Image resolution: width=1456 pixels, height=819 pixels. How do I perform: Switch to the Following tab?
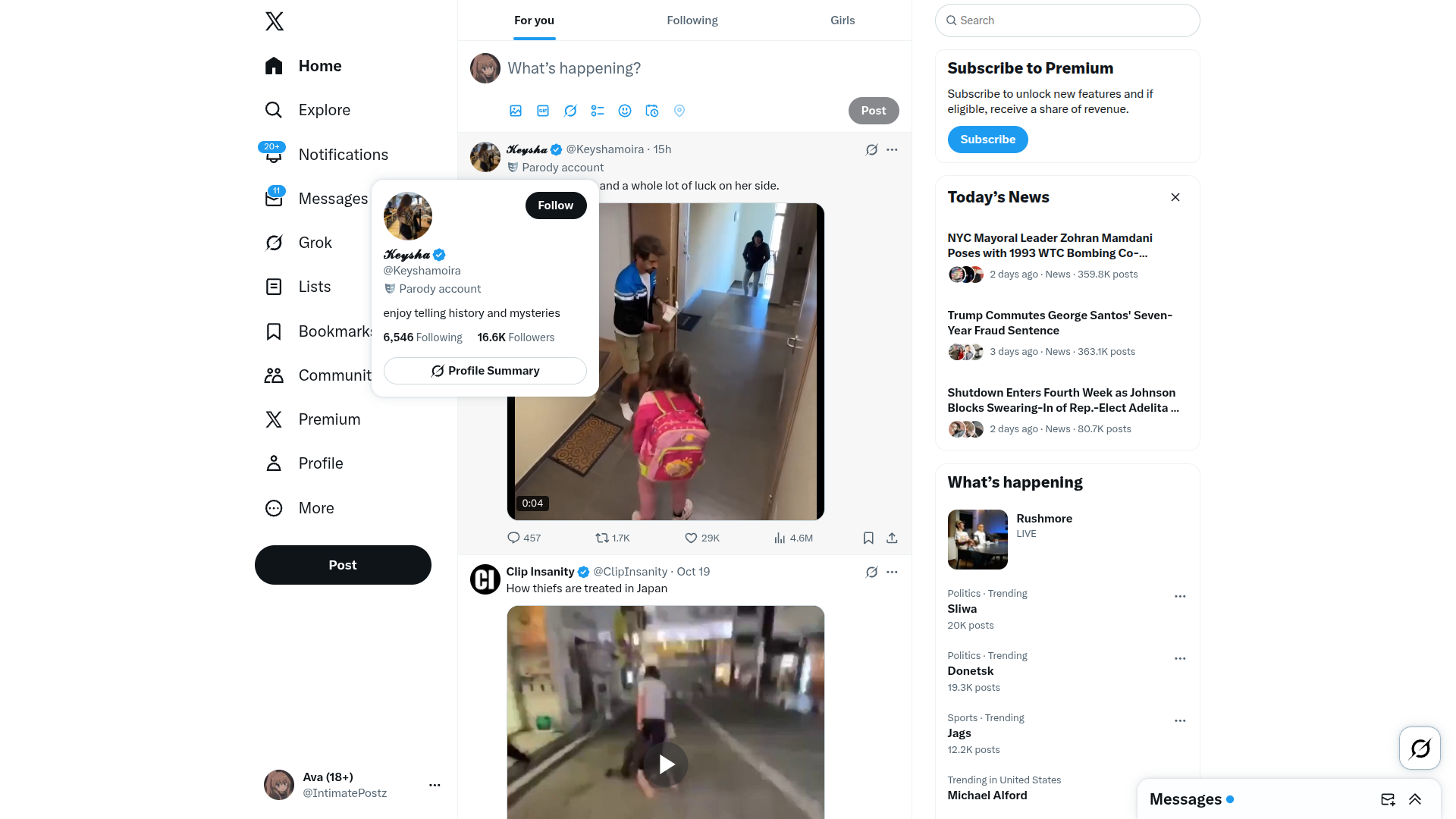[x=692, y=20]
